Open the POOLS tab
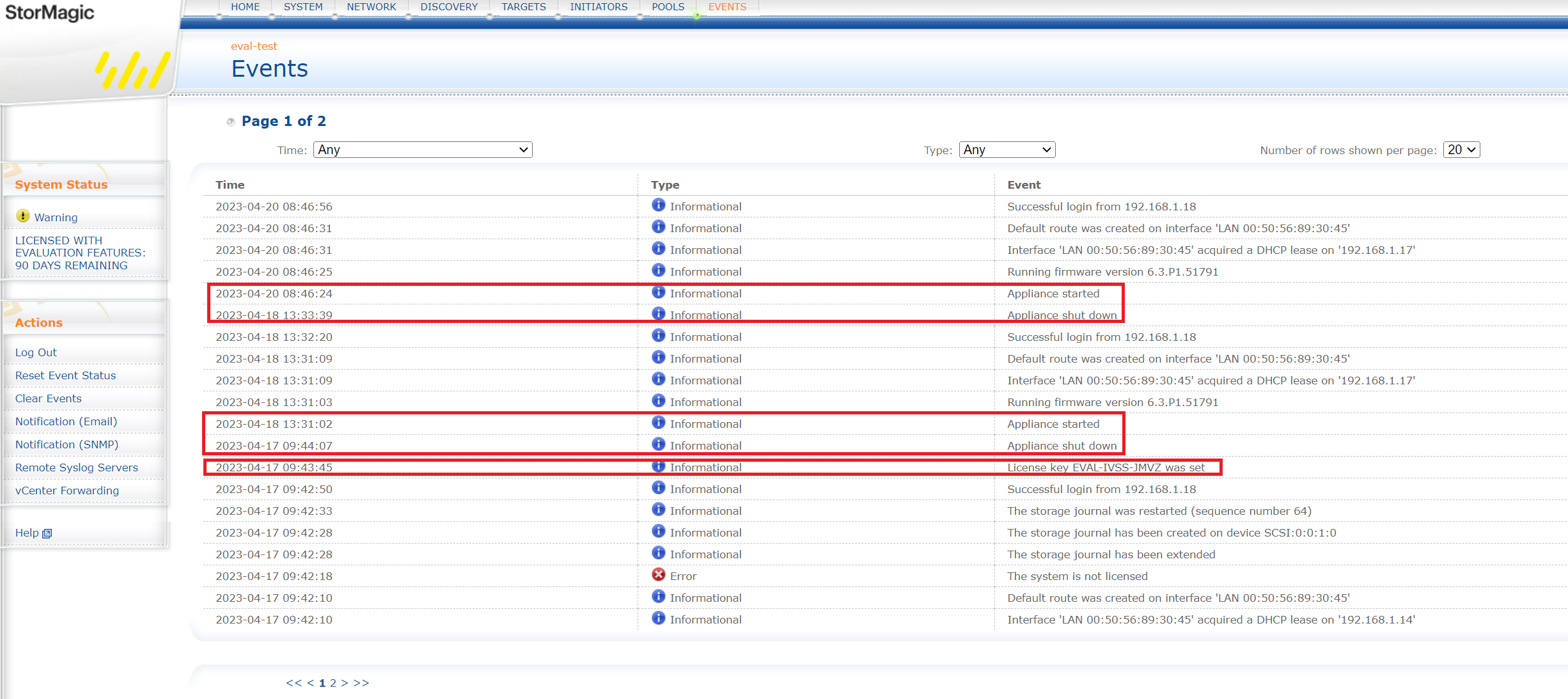The width and height of the screenshot is (1568, 699). click(668, 7)
